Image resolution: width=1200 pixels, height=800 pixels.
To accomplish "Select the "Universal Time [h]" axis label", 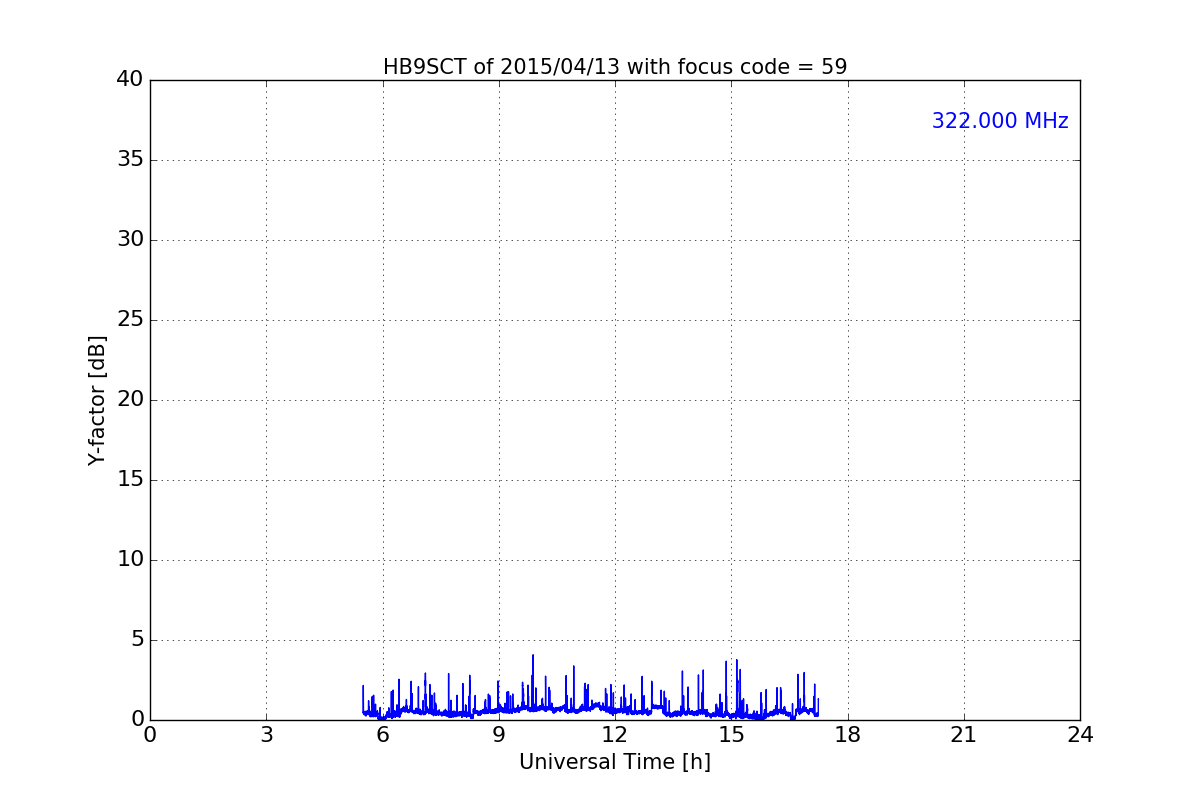I will click(x=615, y=762).
